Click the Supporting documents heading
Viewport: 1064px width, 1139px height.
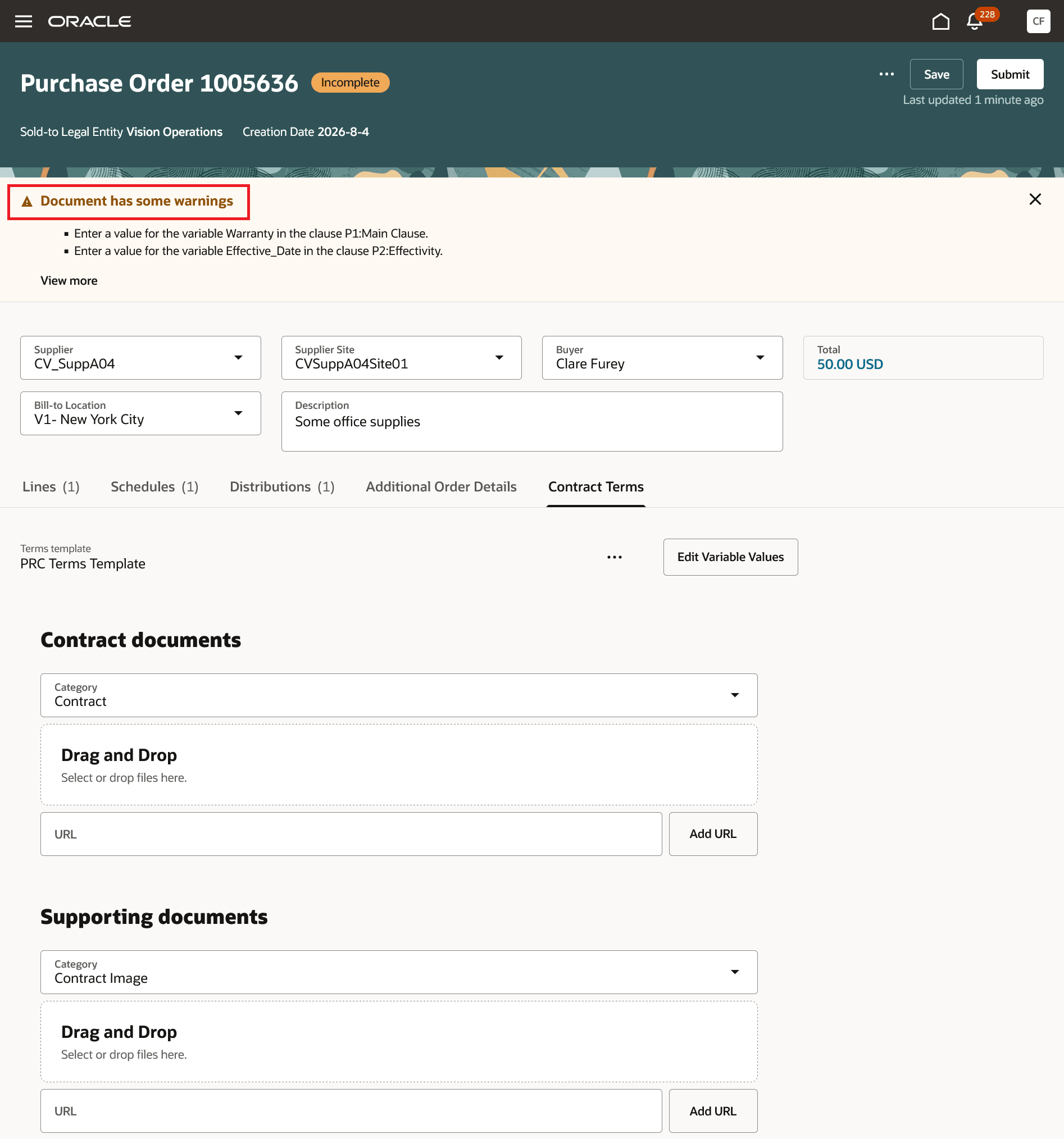[x=154, y=917]
